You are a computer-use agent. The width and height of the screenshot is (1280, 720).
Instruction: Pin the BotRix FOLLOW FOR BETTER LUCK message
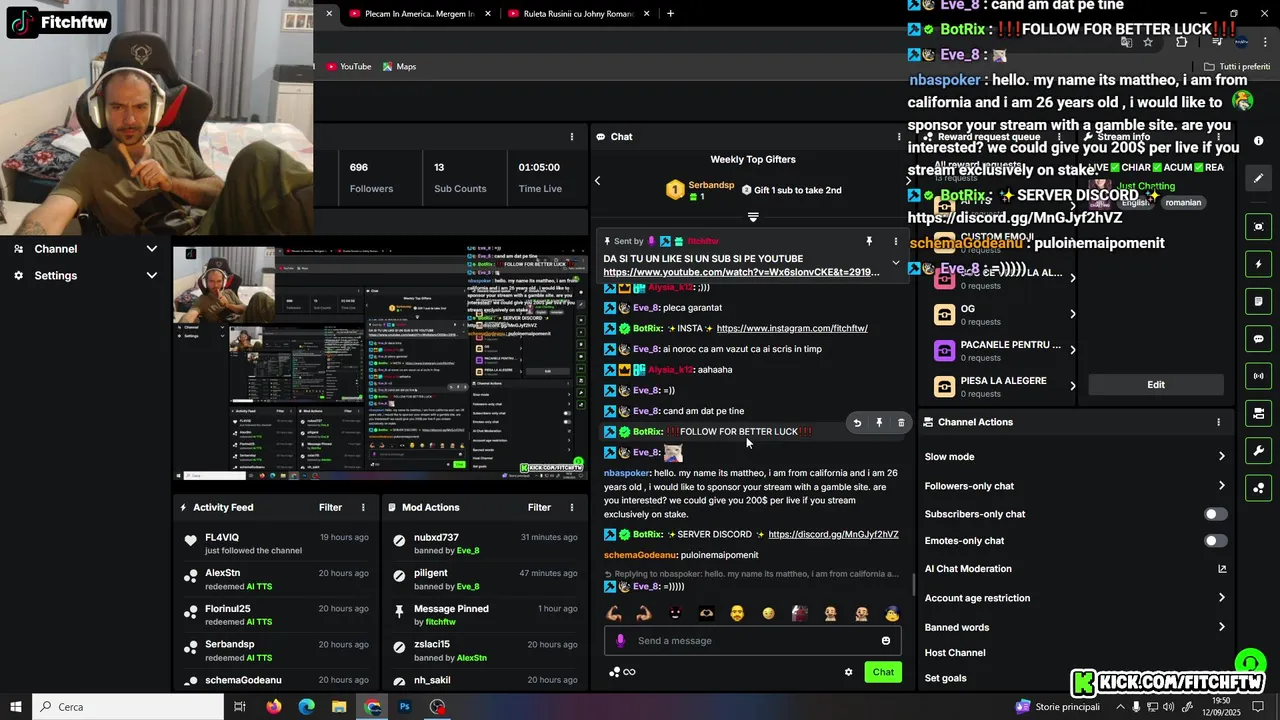point(879,423)
